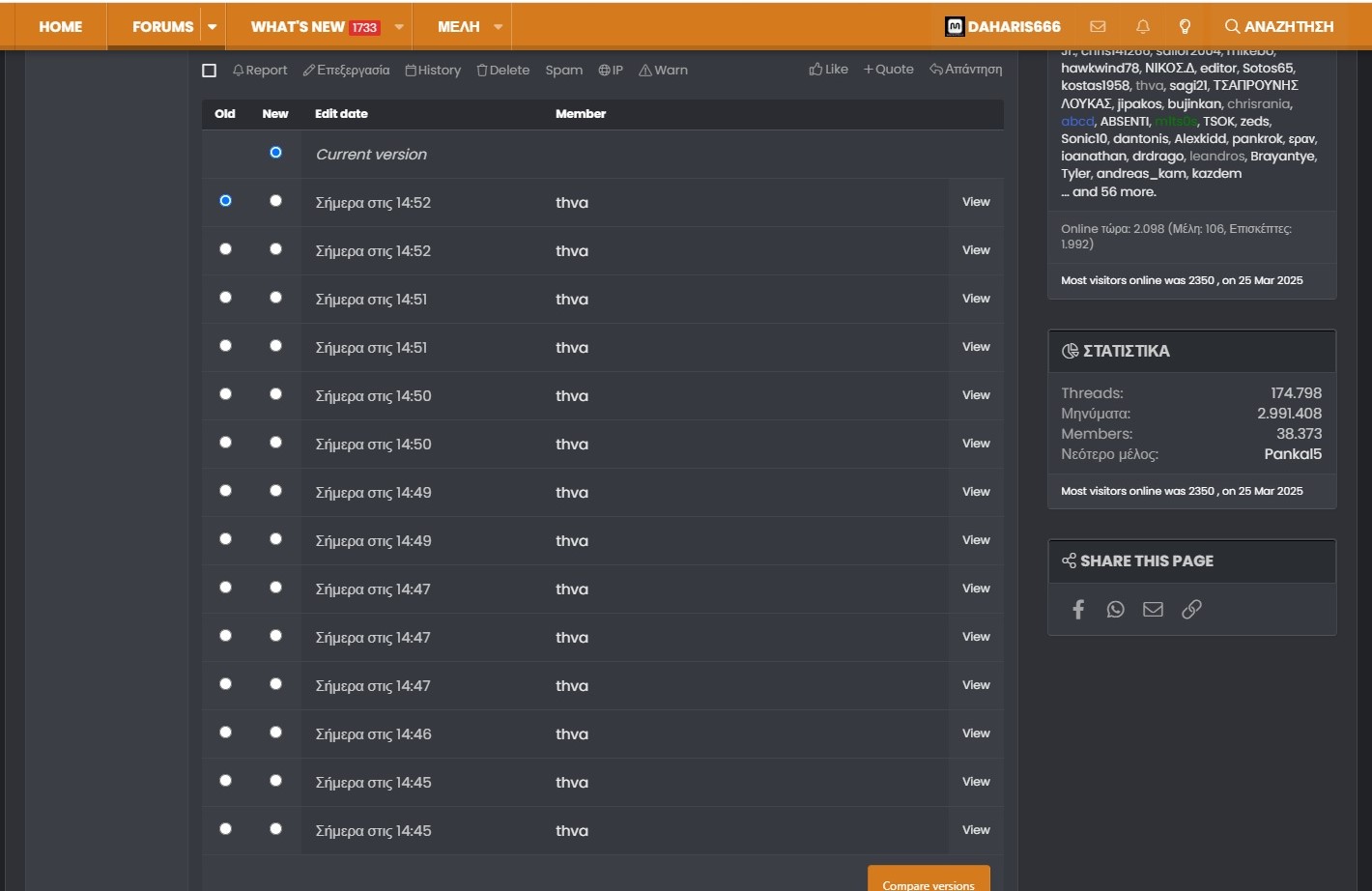Go to the Home menu item

click(x=60, y=27)
